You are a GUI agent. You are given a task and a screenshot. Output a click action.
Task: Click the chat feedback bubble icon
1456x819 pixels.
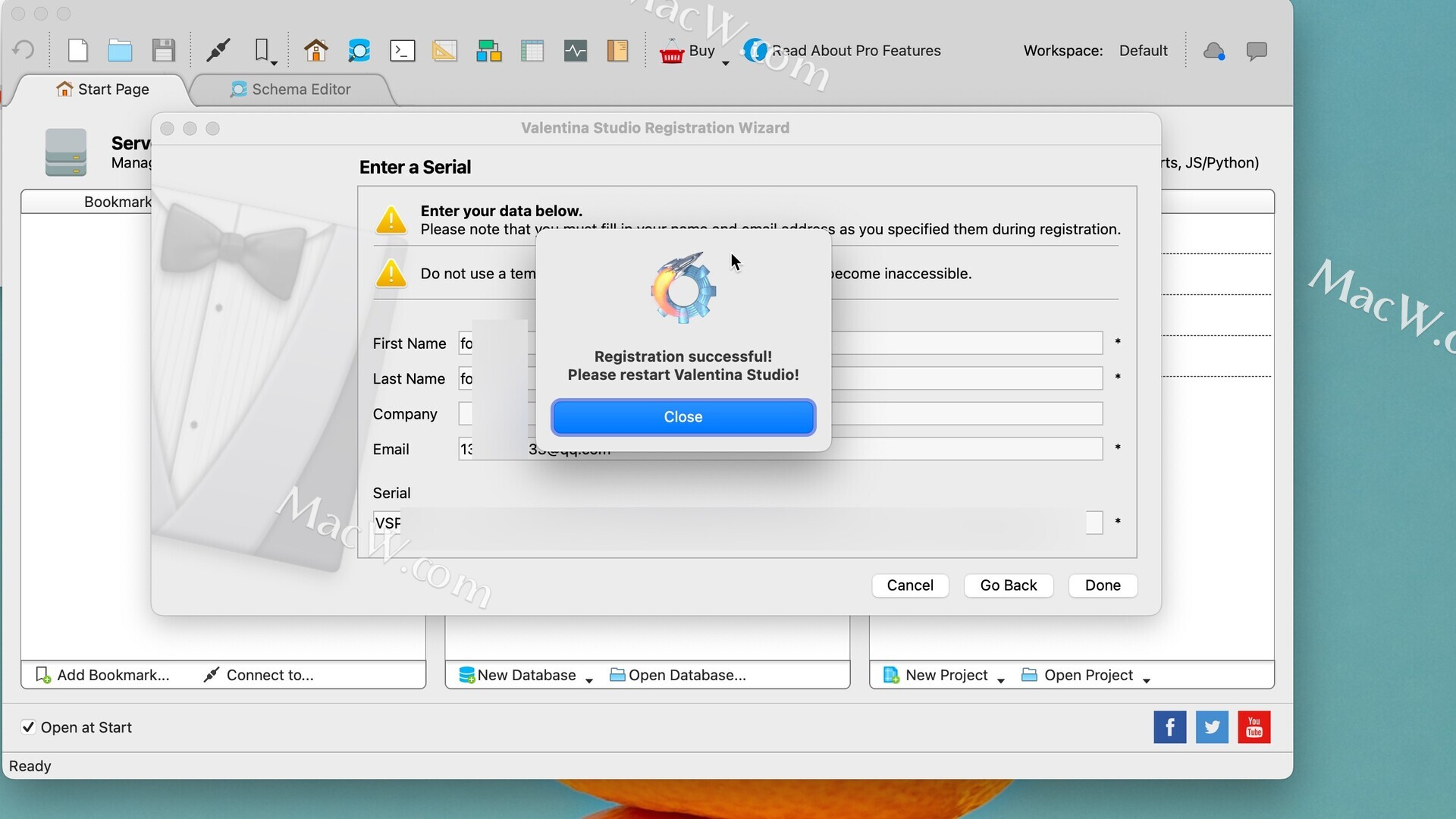[x=1257, y=51]
